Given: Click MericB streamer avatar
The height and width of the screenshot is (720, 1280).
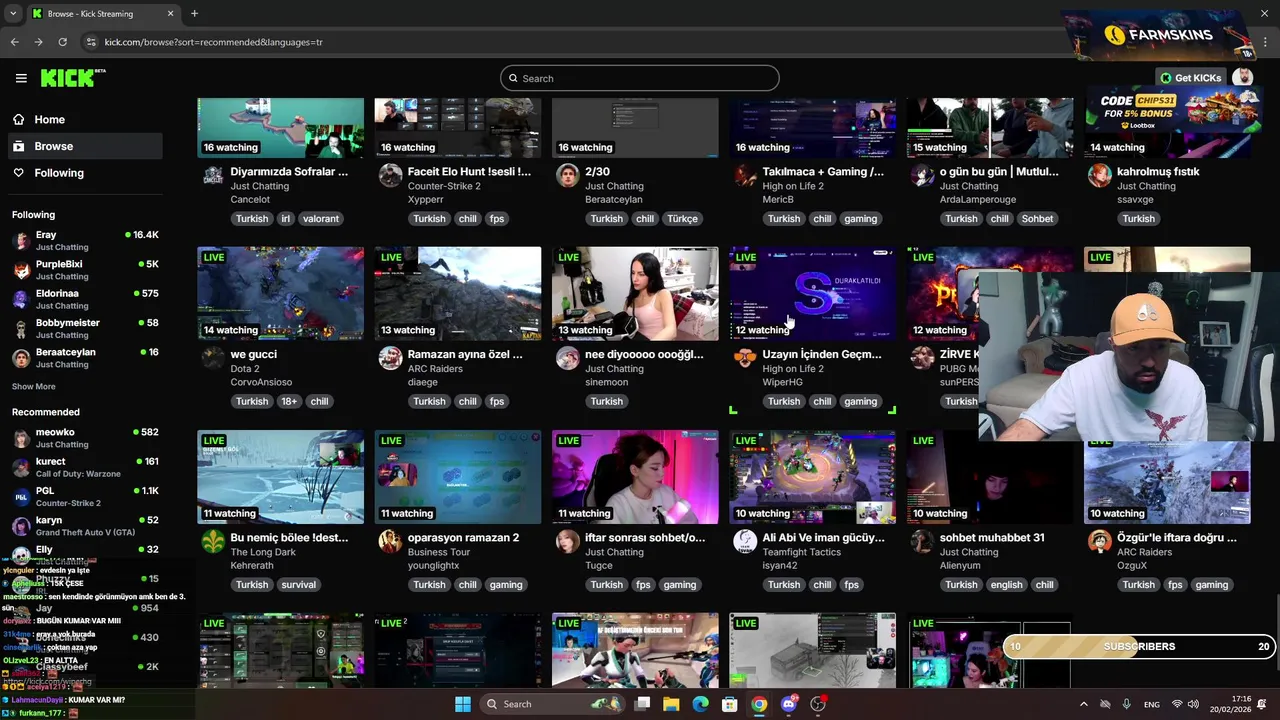Looking at the screenshot, I should point(745,176).
